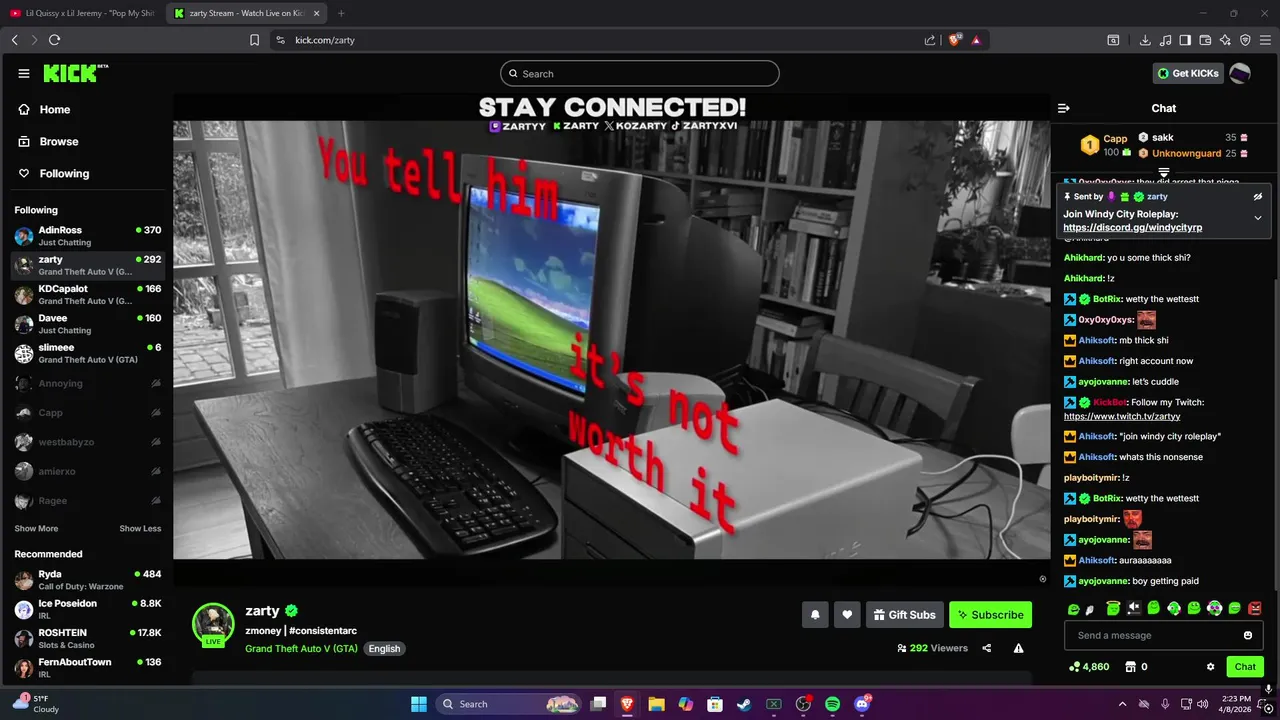The height and width of the screenshot is (720, 1280).
Task: Expand the pinned message with the chevron
Action: (1258, 218)
